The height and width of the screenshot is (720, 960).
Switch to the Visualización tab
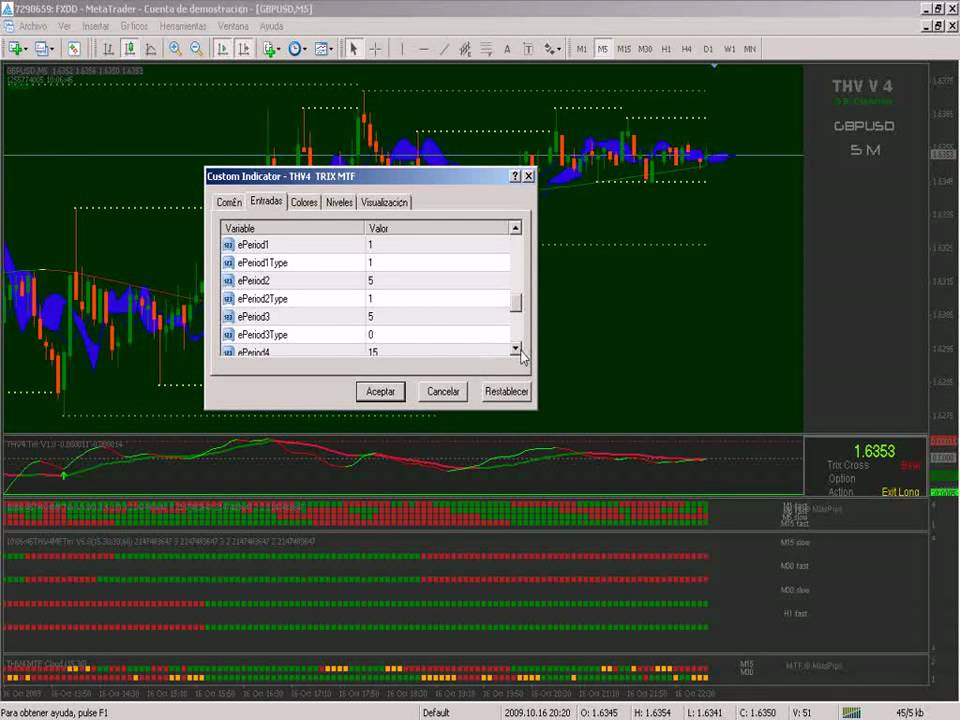pos(384,203)
